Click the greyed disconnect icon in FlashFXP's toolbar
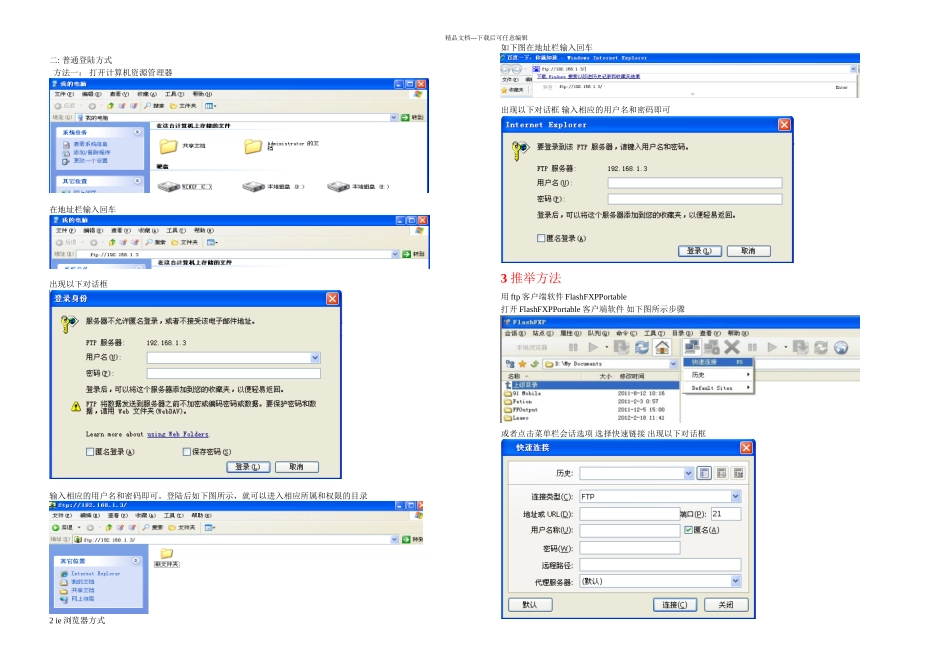Image resolution: width=950 pixels, height=672 pixels. pos(712,347)
